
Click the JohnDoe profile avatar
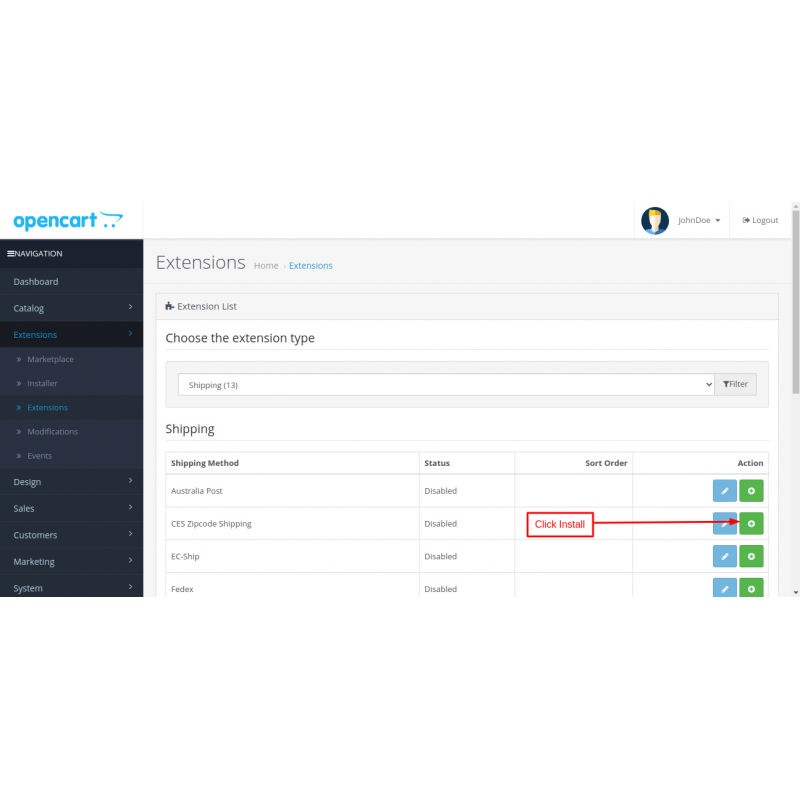tap(654, 220)
